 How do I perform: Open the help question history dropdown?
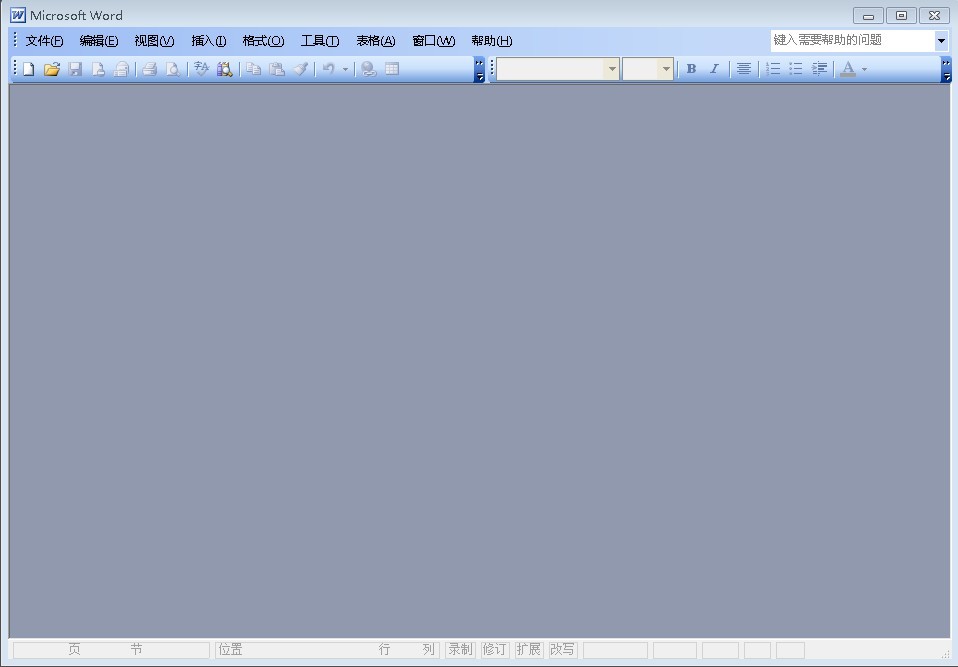coord(942,41)
